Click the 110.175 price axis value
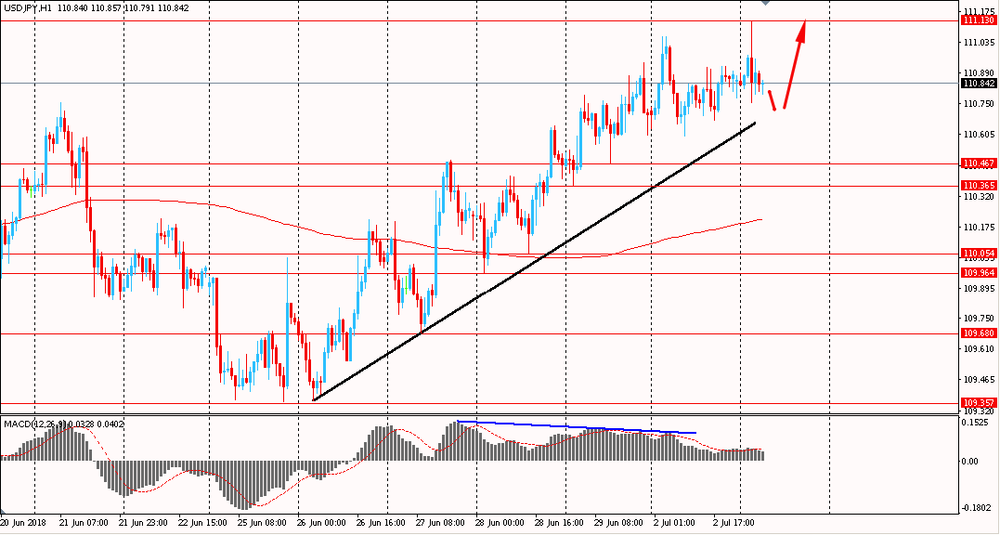Viewport: 1000px width, 535px height. (980, 227)
